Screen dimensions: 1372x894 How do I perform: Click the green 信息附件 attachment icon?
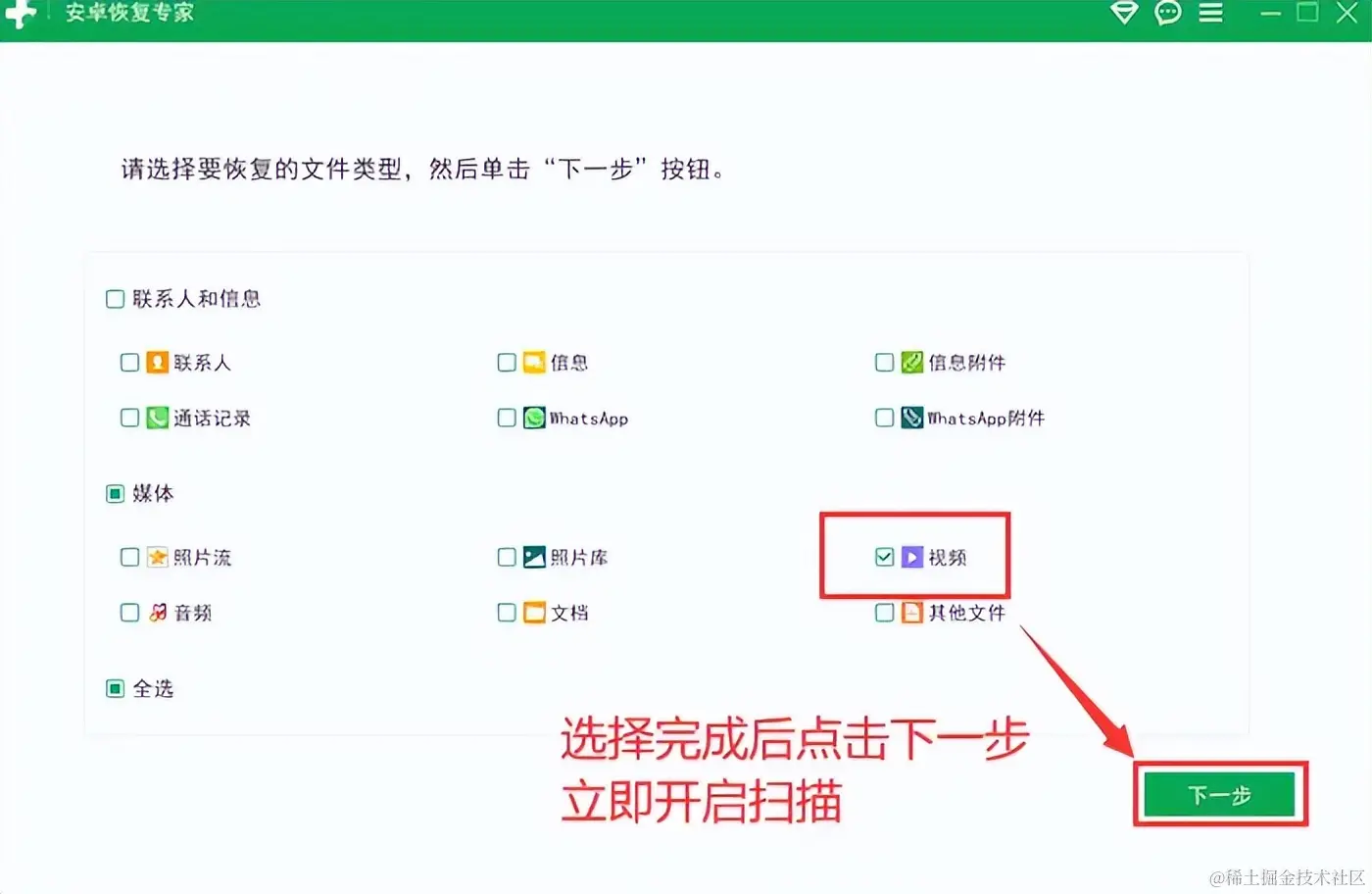912,363
